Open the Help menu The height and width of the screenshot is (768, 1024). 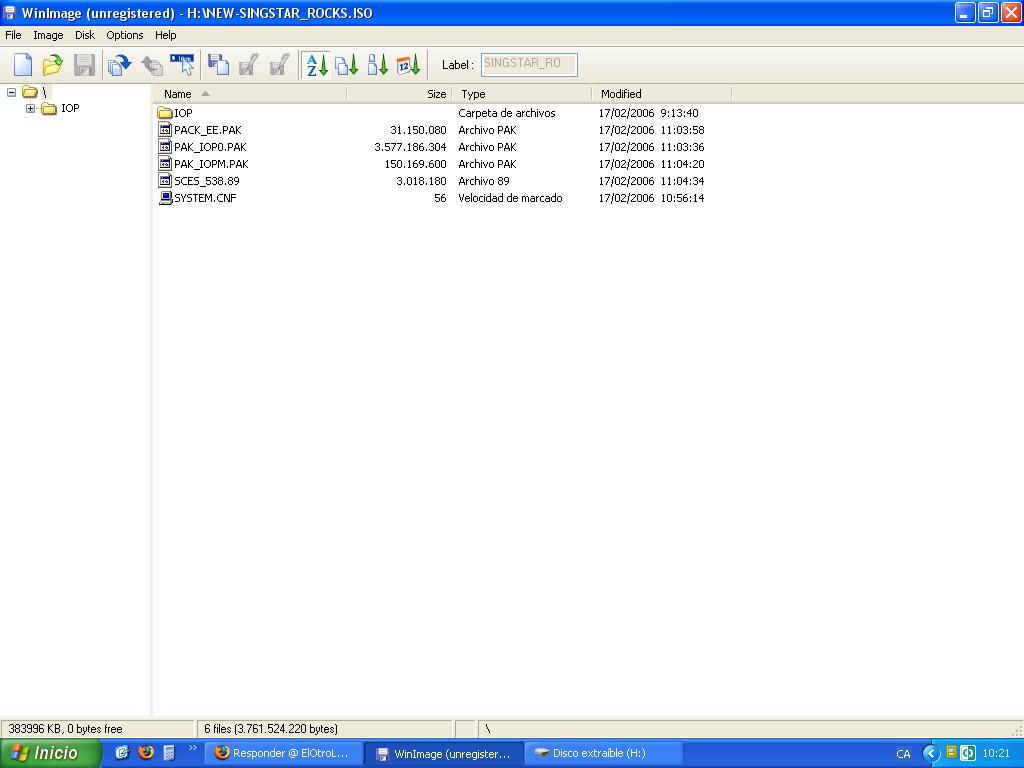click(165, 35)
